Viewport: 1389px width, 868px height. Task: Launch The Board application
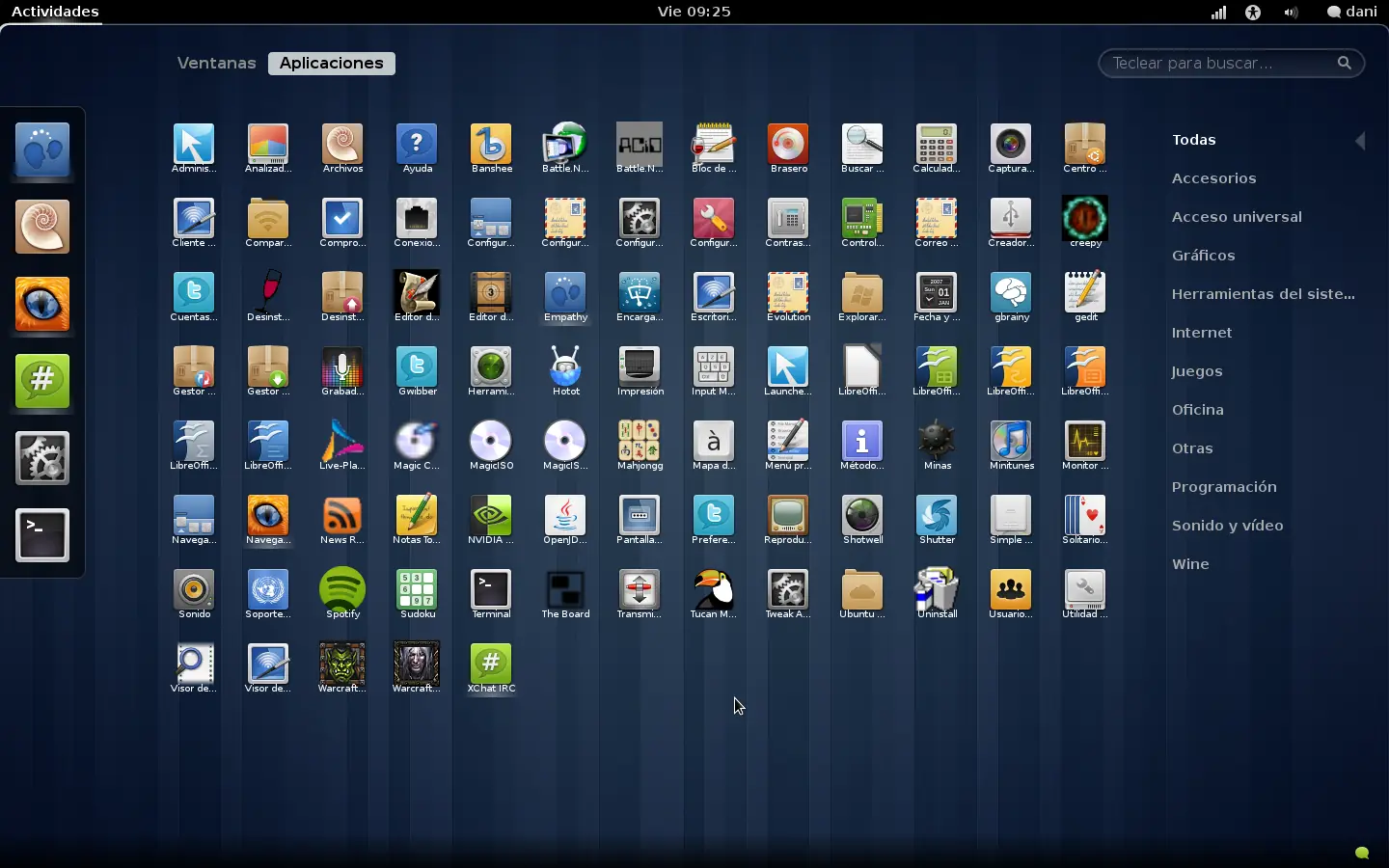point(565,594)
